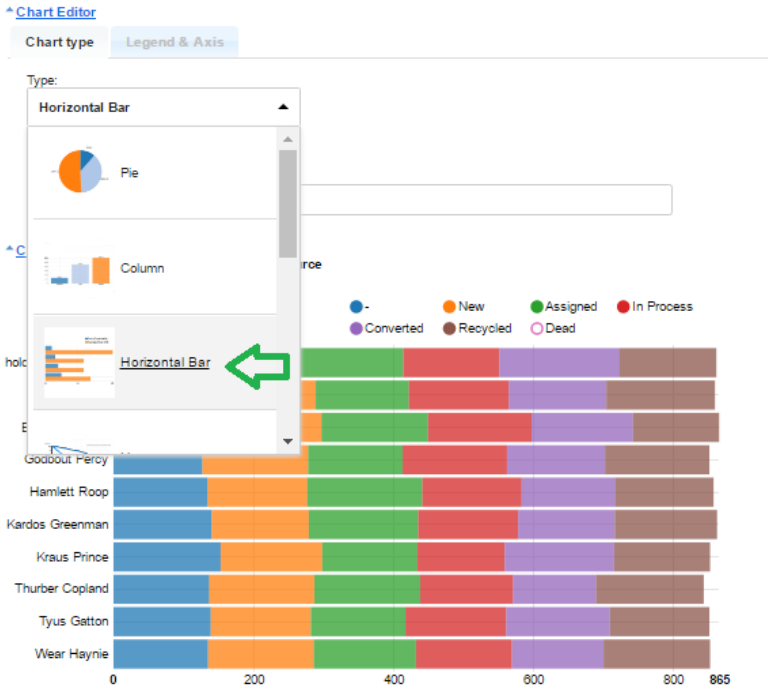Toggle the blue '-' legend series

pos(360,307)
